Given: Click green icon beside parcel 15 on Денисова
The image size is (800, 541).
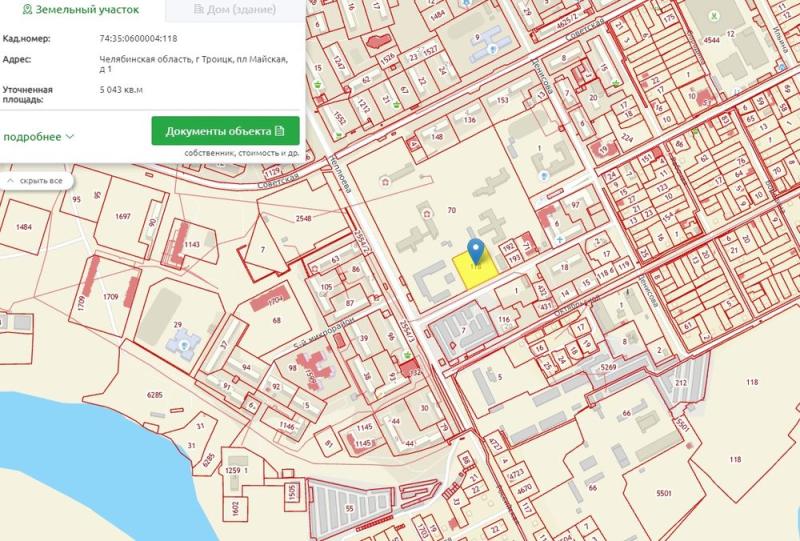Looking at the screenshot, I should pyautogui.click(x=617, y=84).
